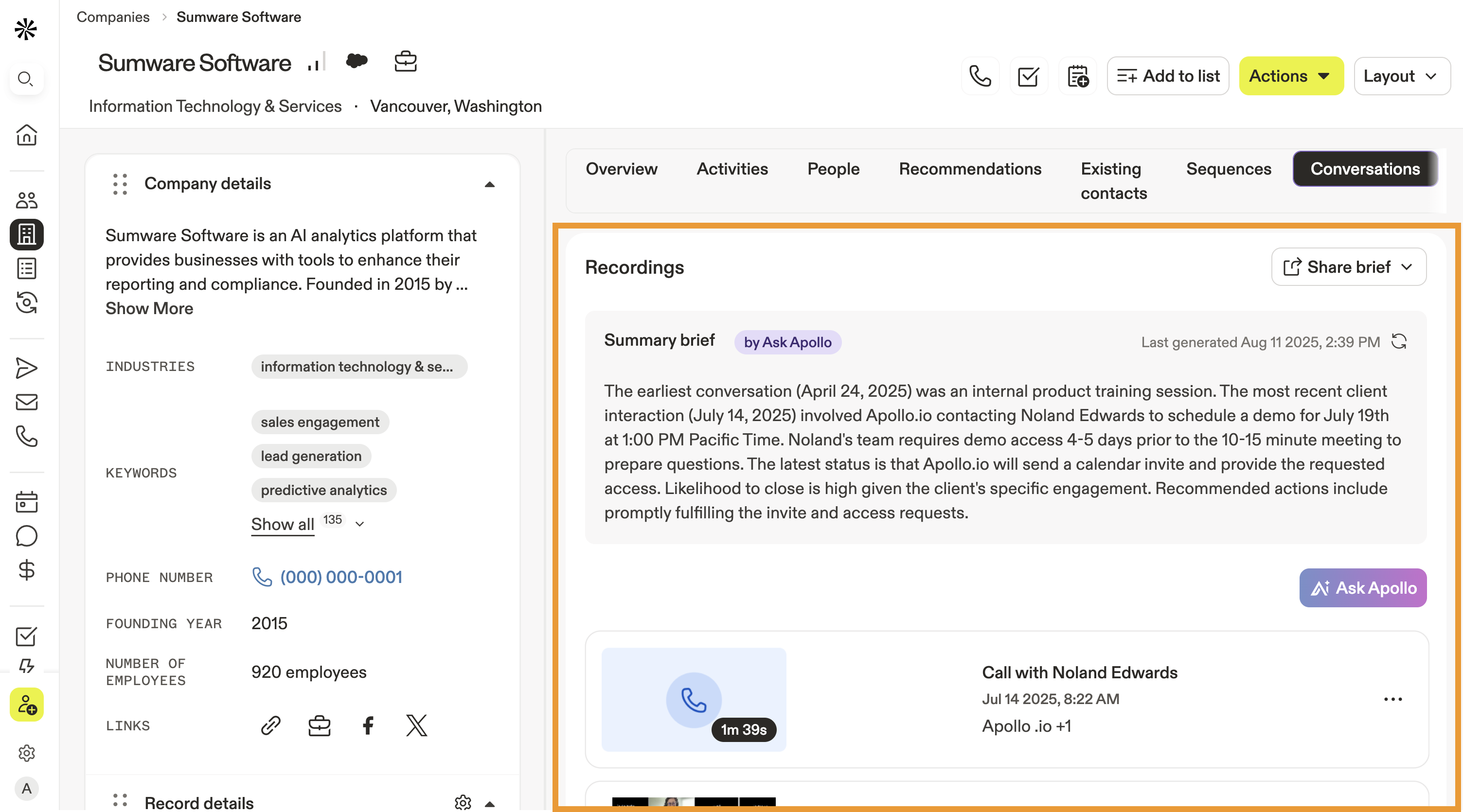This screenshot has height=812, width=1463.
Task: Open the three-dot menu on the Noland Edwards call
Action: point(1392,699)
